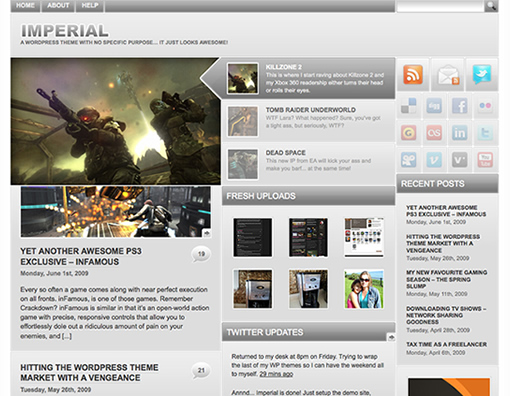Click the small light-blue Twitter t icon

tap(485, 133)
